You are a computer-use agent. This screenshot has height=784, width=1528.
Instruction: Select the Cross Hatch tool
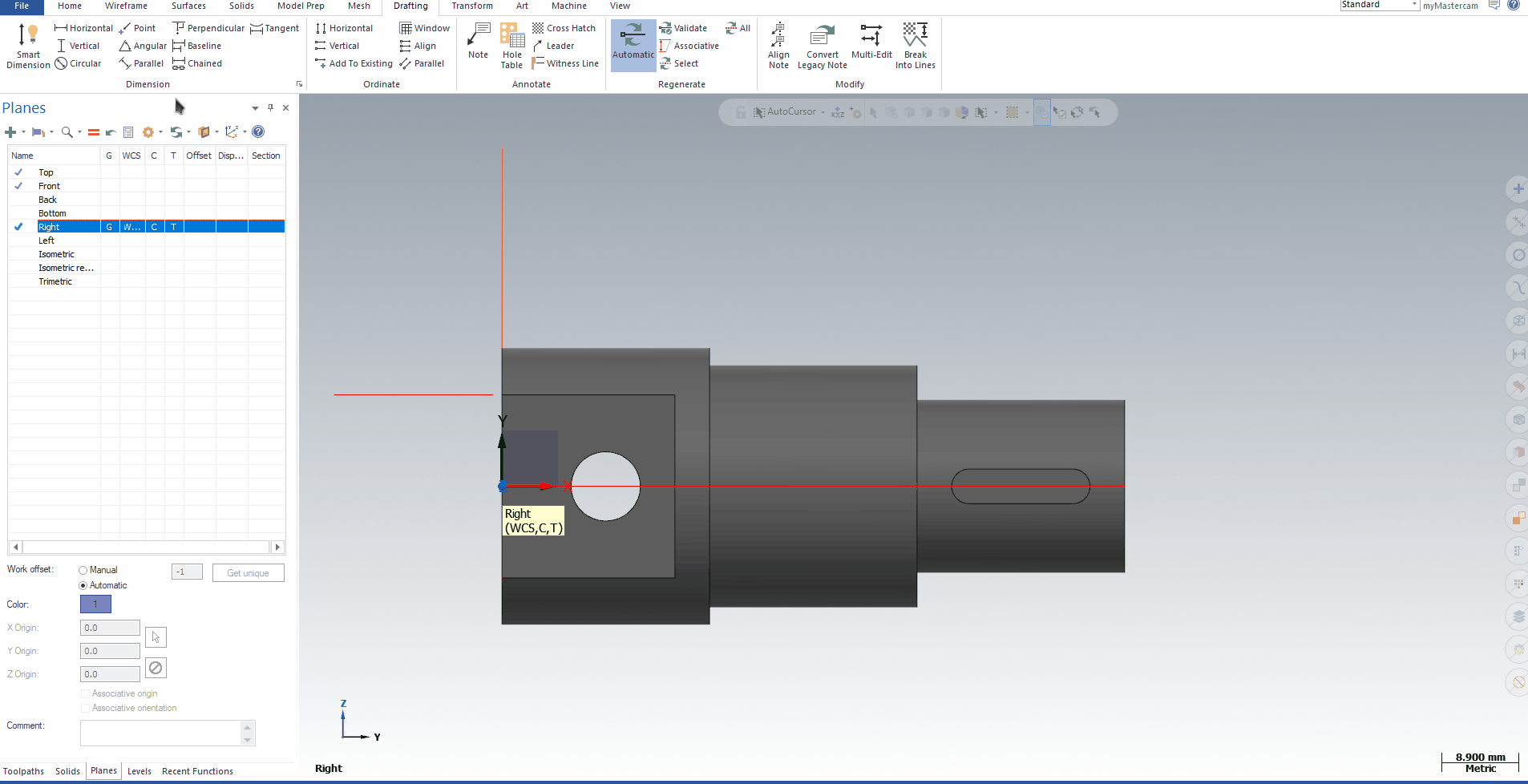[x=564, y=28]
